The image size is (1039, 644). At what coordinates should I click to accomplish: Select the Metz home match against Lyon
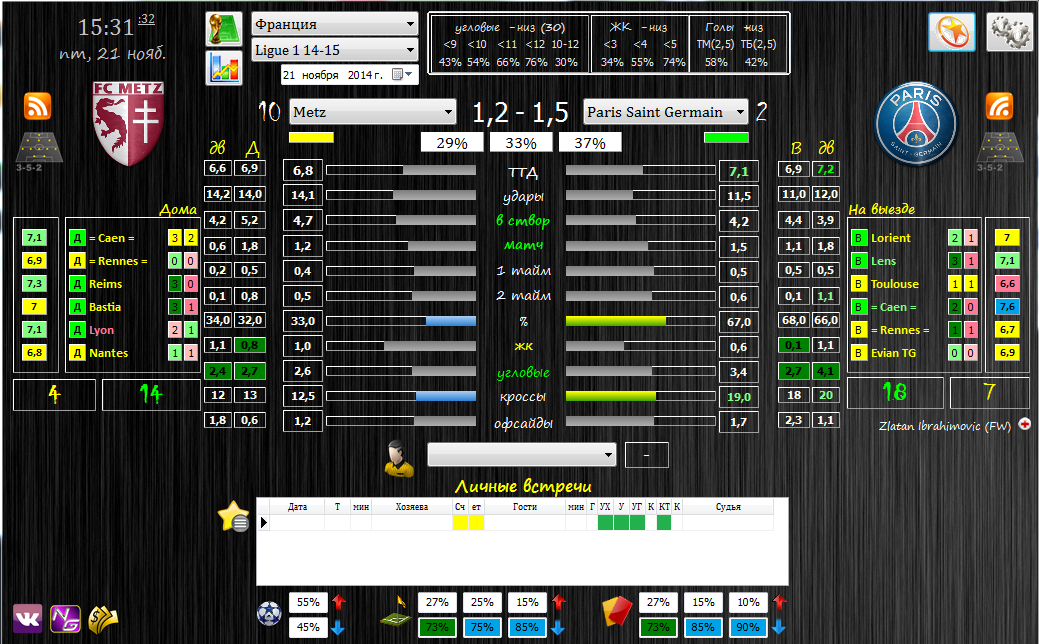click(133, 330)
